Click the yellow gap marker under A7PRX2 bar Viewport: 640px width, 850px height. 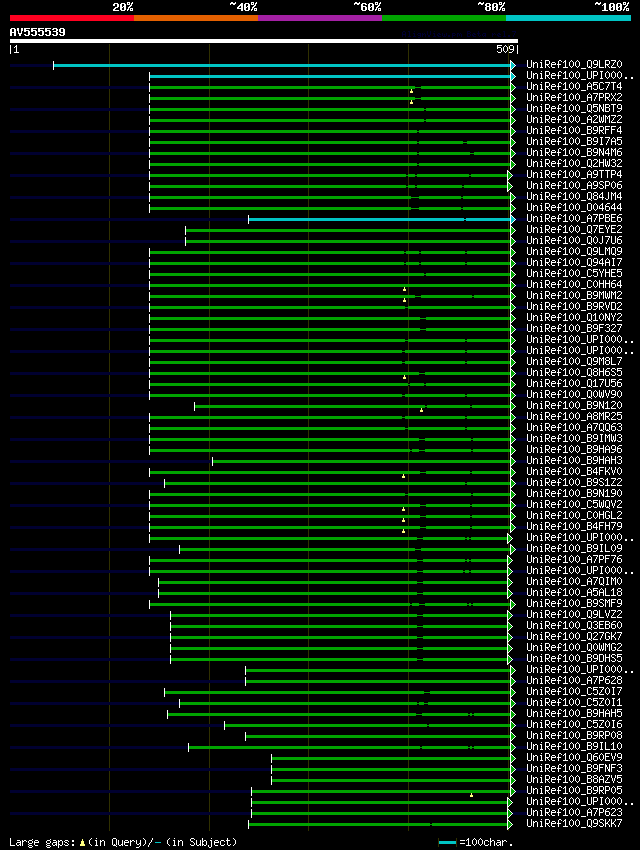pyautogui.click(x=411, y=102)
